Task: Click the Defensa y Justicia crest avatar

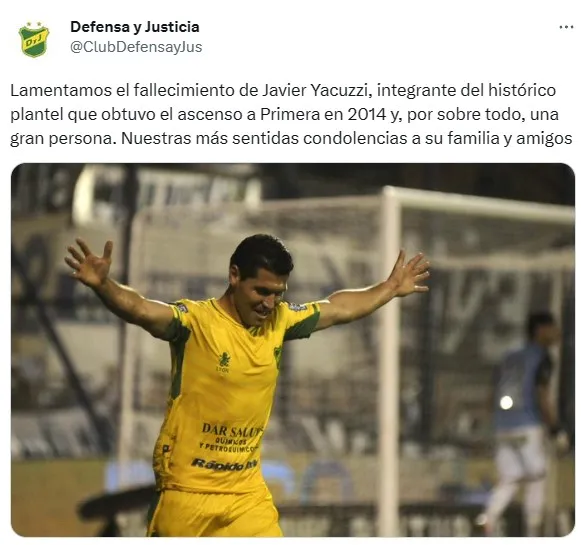Action: [x=34, y=39]
